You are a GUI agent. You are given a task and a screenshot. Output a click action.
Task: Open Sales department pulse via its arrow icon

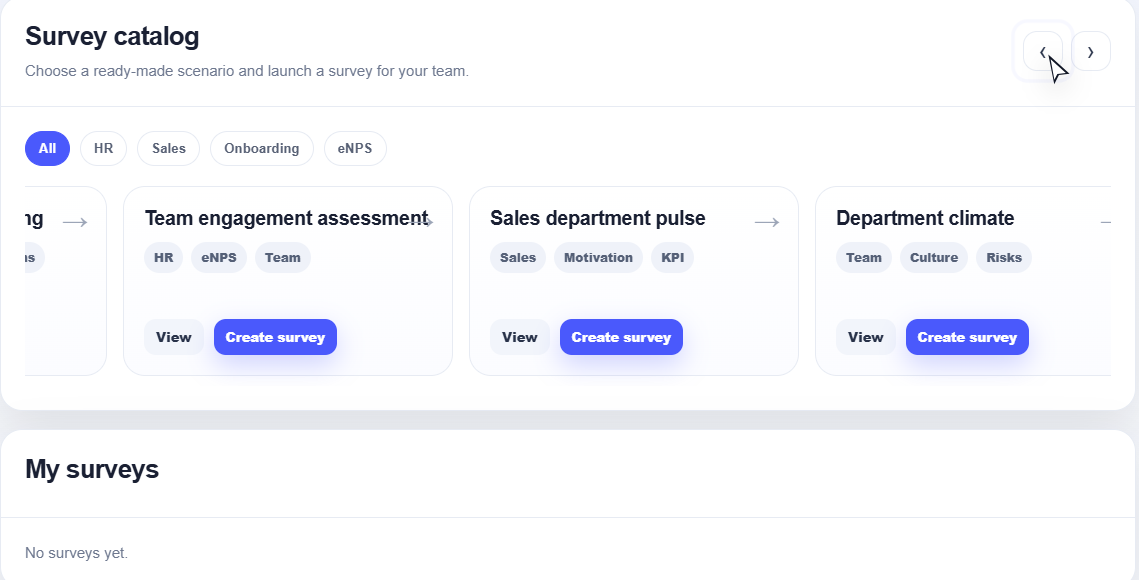(767, 222)
